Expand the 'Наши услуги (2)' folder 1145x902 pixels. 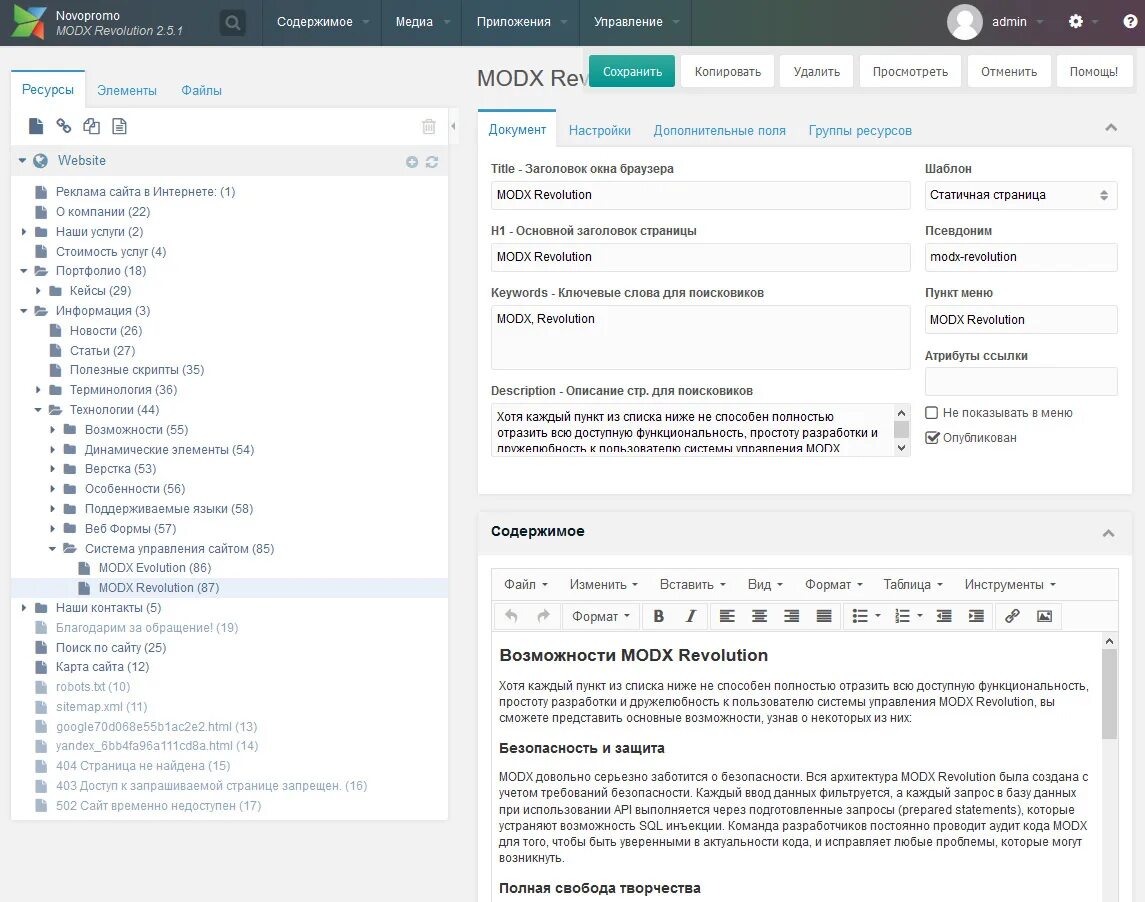tap(24, 232)
